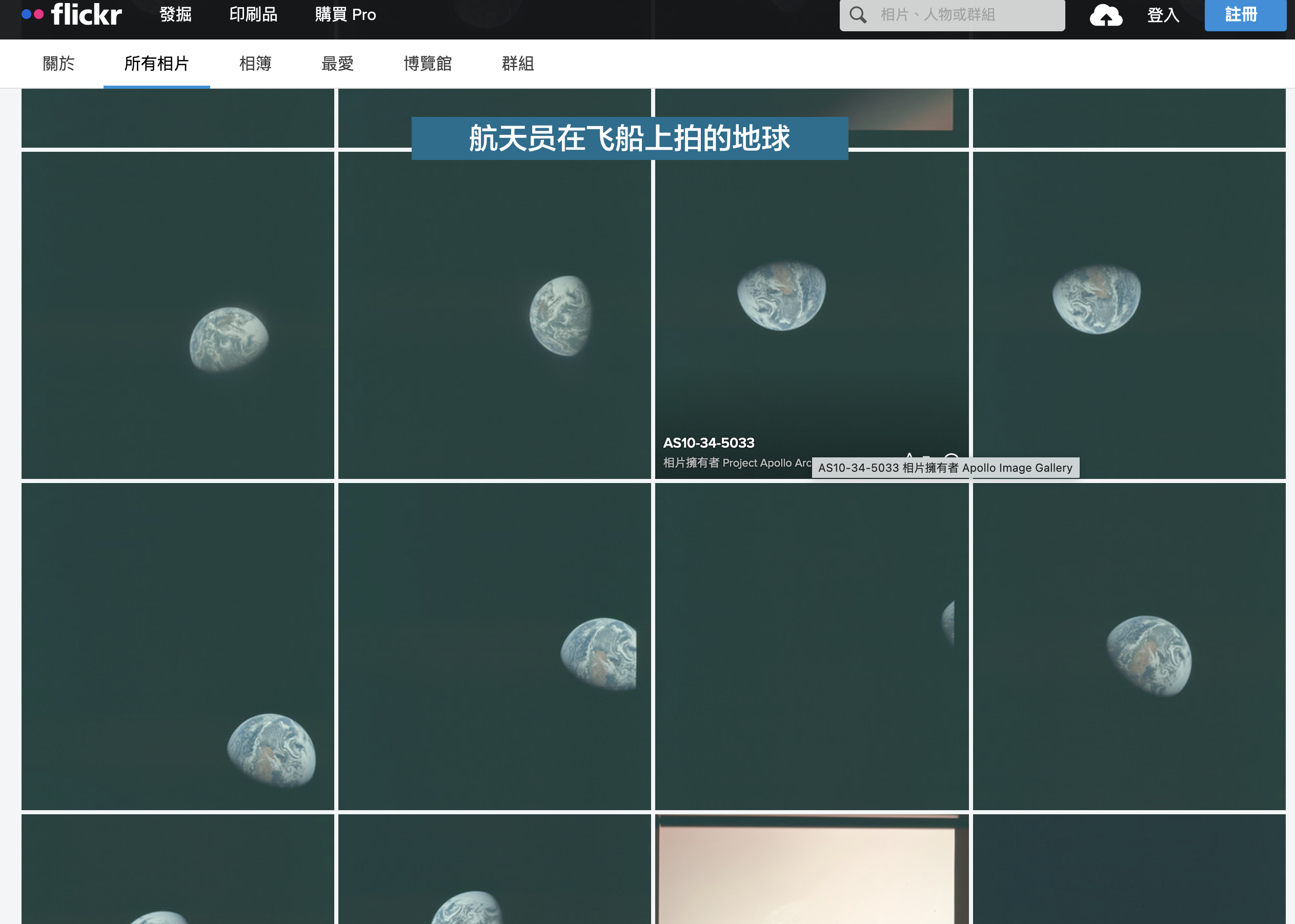Open the 最愛 tab
Screen dimensions: 1295x924
(x=337, y=64)
